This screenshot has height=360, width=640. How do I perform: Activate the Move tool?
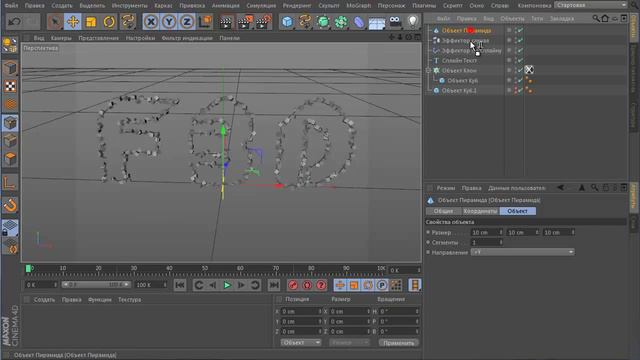73,21
